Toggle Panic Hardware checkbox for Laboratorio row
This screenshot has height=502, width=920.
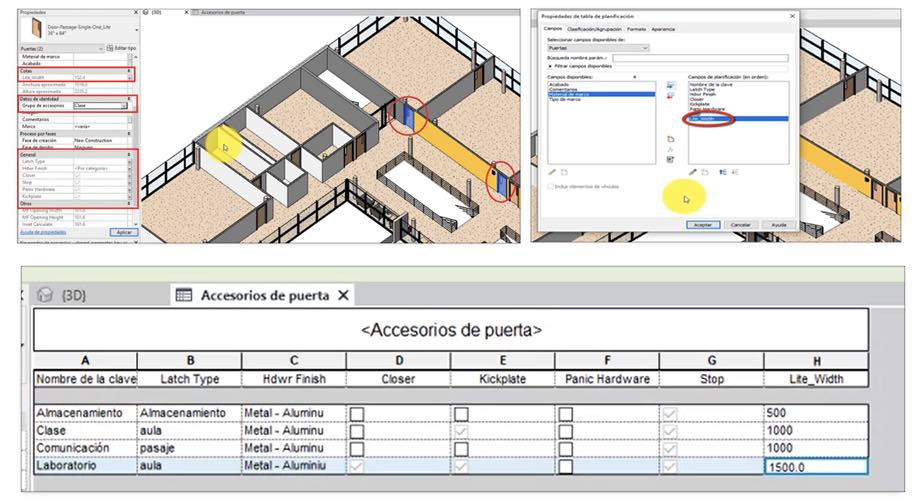tap(566, 467)
